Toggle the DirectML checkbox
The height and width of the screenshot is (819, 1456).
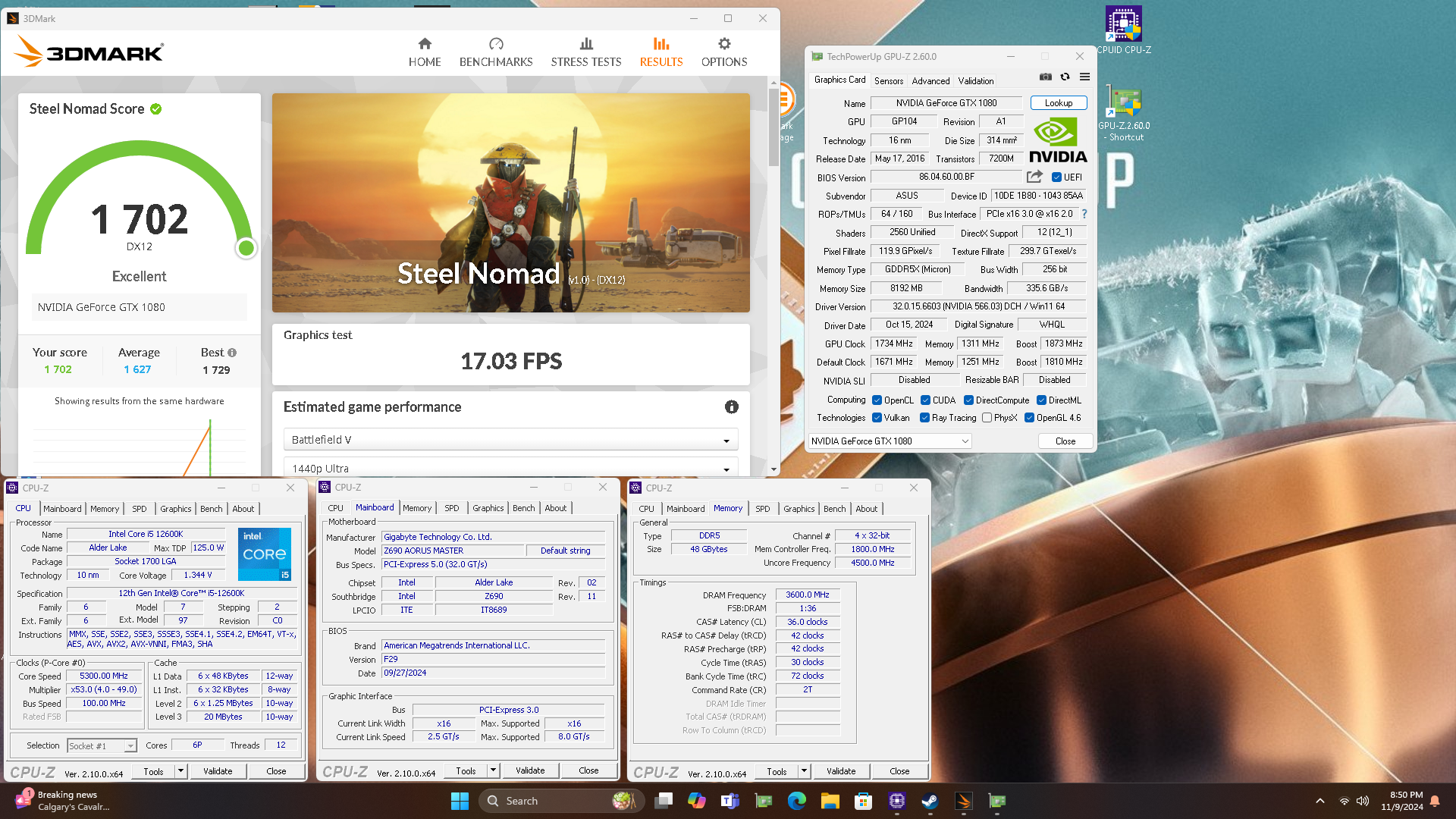[1041, 400]
